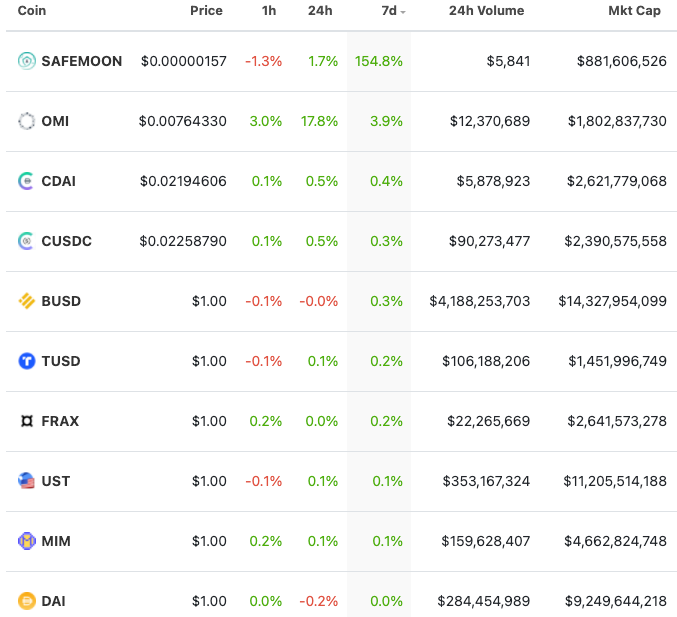Sort by the Mkt Cap header
This screenshot has width=677, height=617.
point(634,10)
